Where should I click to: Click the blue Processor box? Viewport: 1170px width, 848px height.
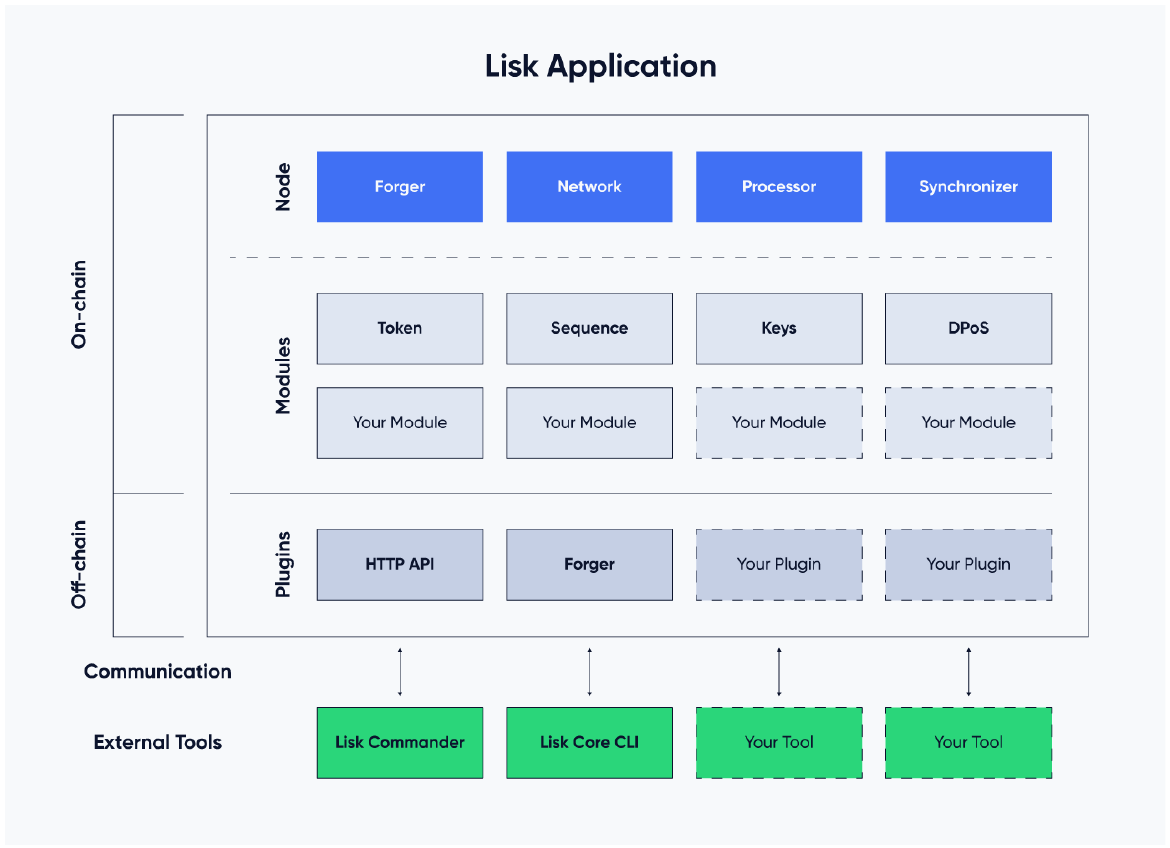(x=779, y=187)
